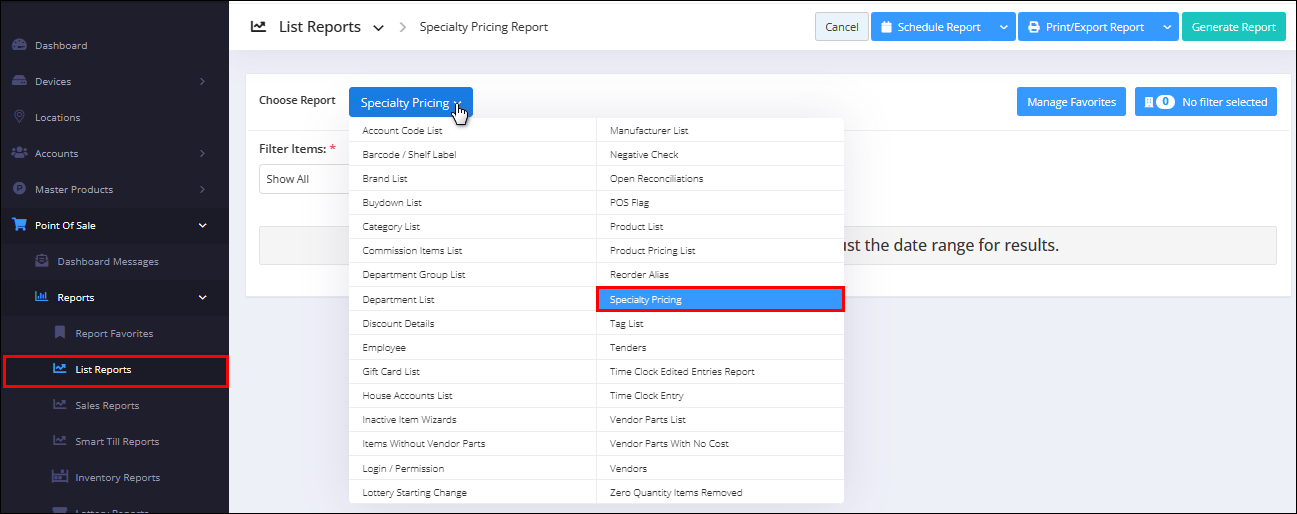Click the Devices icon in sidebar
Screen dimensions: 1297x514
pos(19,81)
